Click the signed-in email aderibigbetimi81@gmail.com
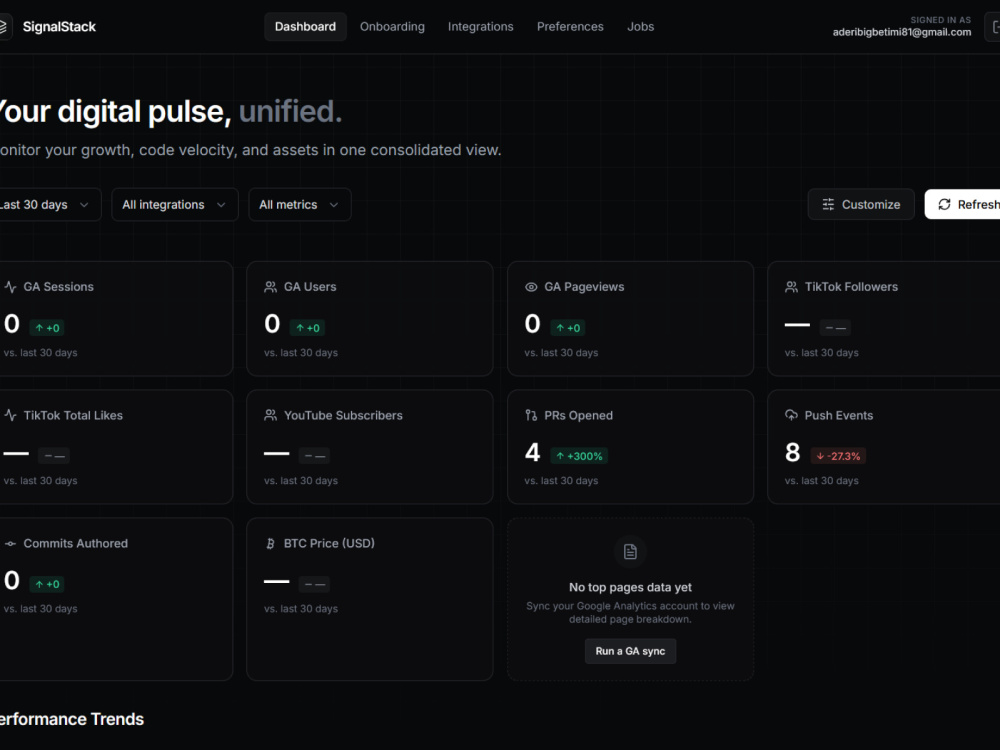 click(902, 32)
